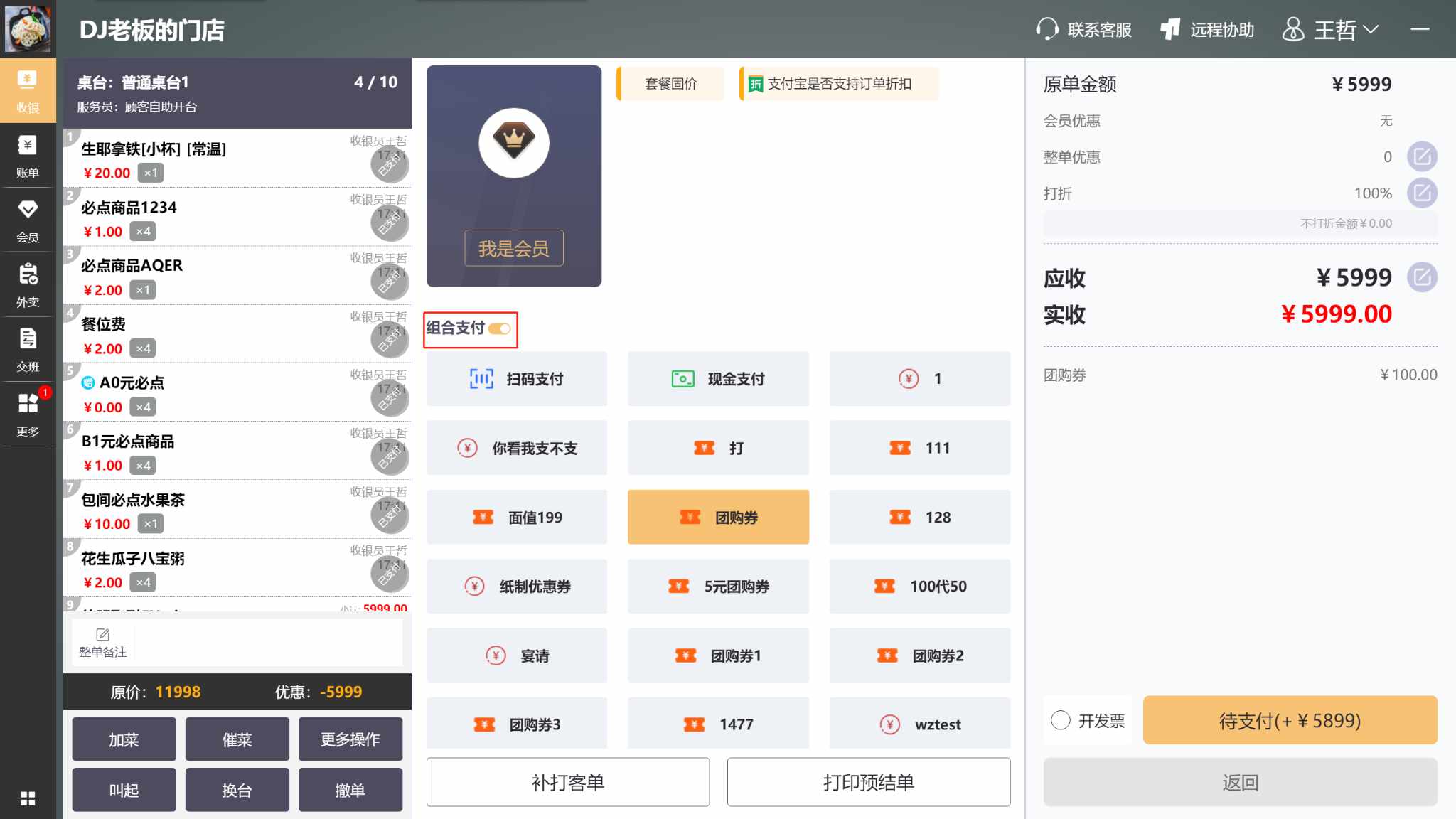Click the 换台 change table button
This screenshot has width=1456, height=819.
(237, 790)
